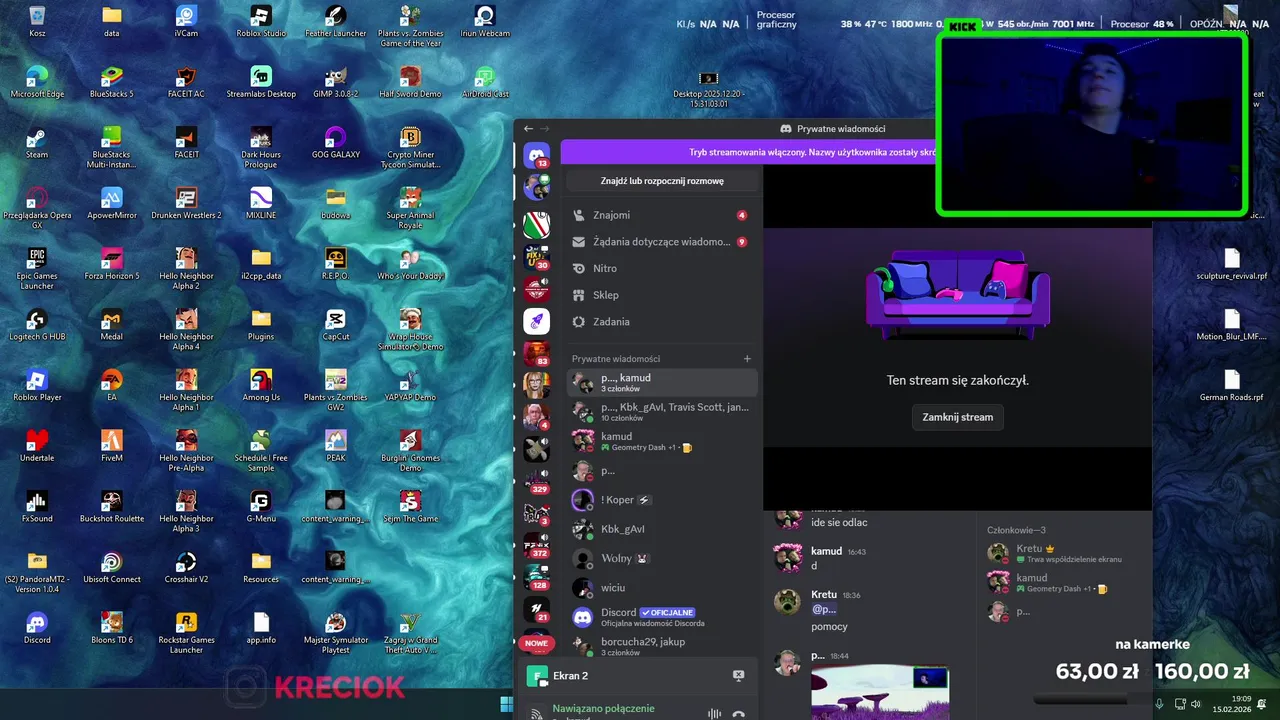Screen dimensions: 1280x720
Task: Open Epic Games Launcher shortcut
Action: tap(37, 268)
